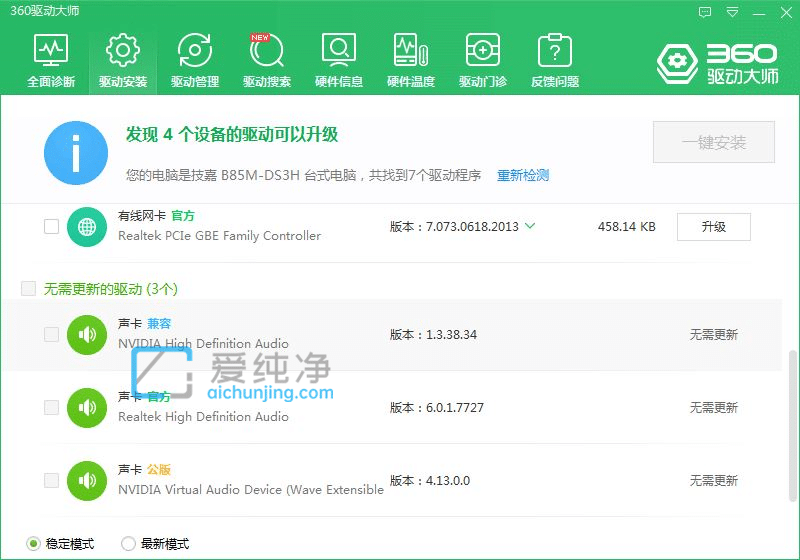800x560 pixels.
Task: Click the feedback message icon in title bar
Action: click(706, 12)
